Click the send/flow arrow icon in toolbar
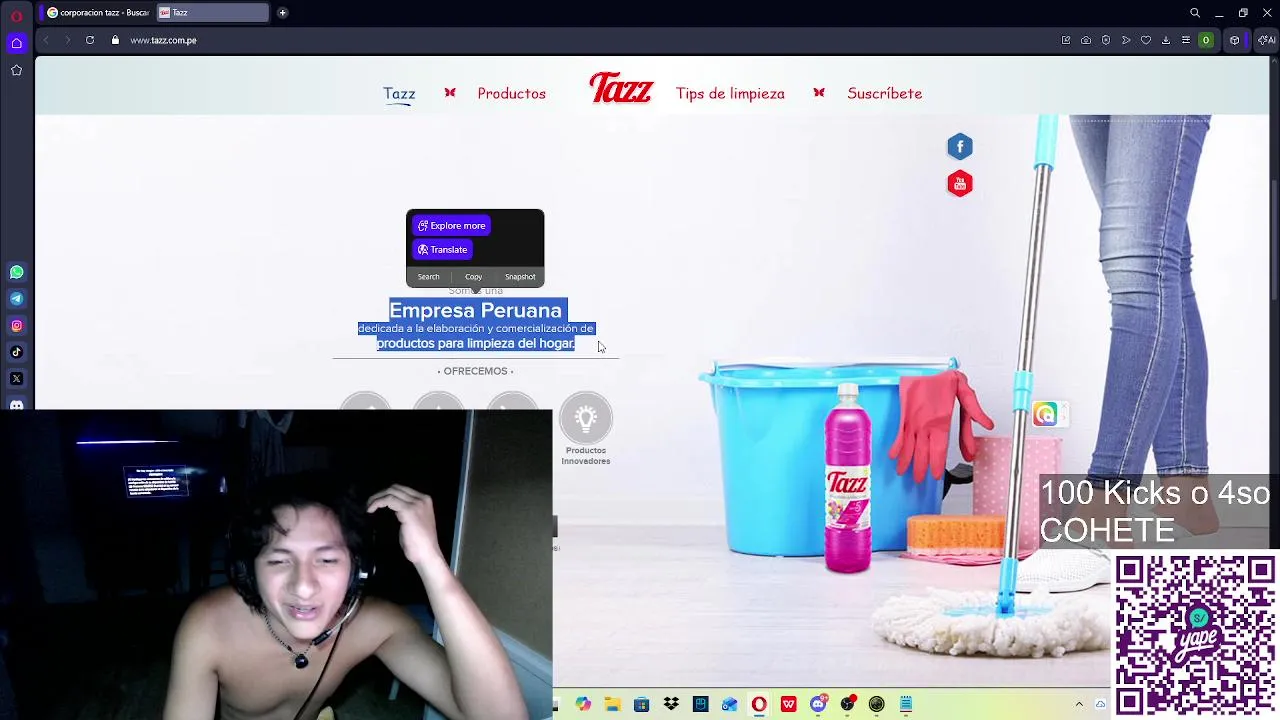1280x720 pixels. pos(1126,40)
